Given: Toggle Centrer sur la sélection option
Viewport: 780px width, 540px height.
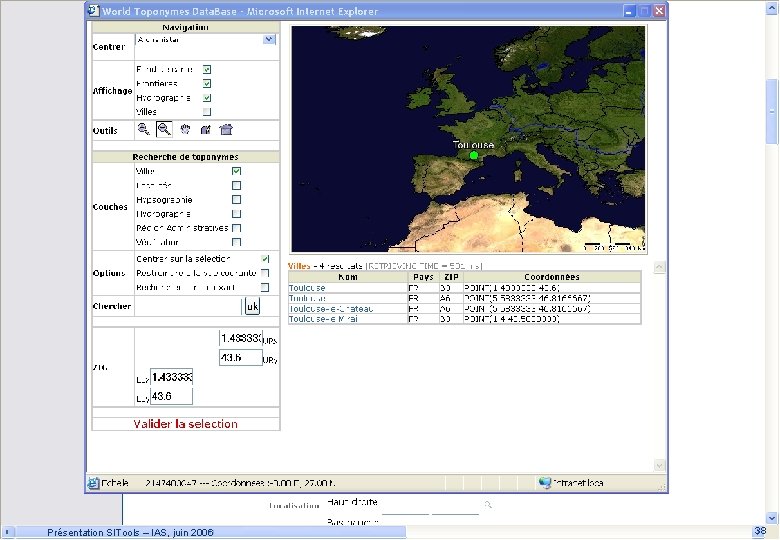Looking at the screenshot, I should point(265,258).
